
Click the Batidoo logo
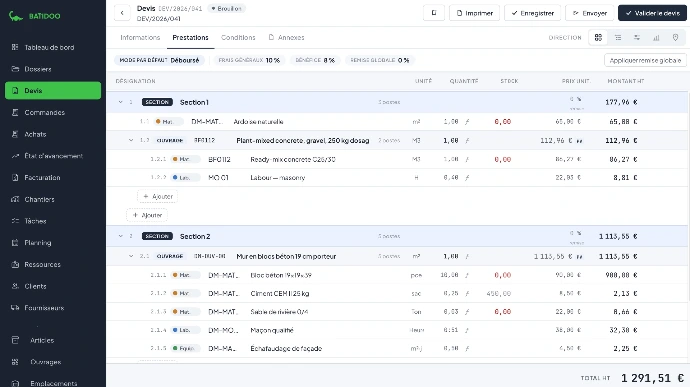34,16
